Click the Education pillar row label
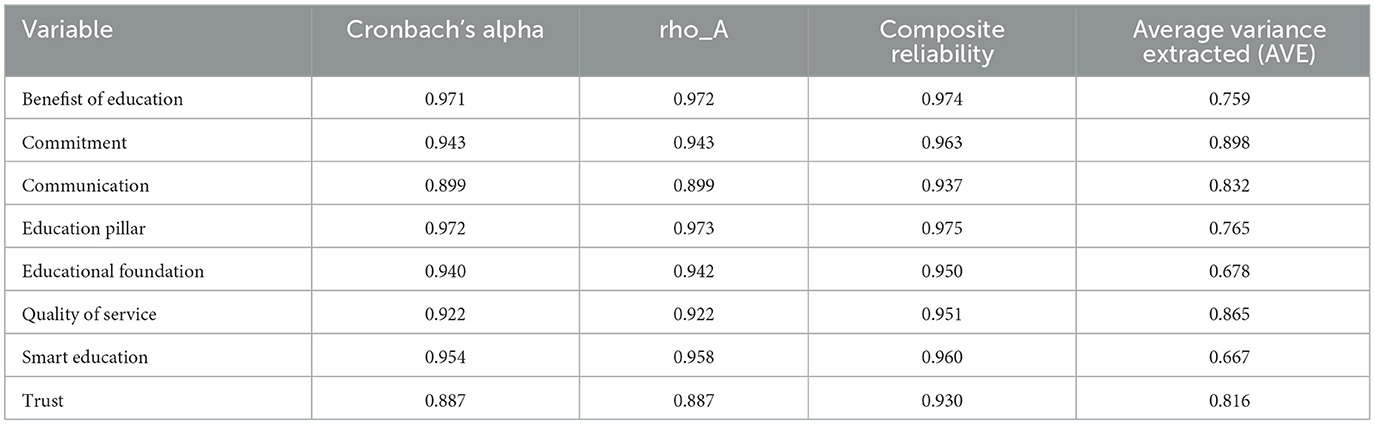The image size is (1375, 425). 82,228
